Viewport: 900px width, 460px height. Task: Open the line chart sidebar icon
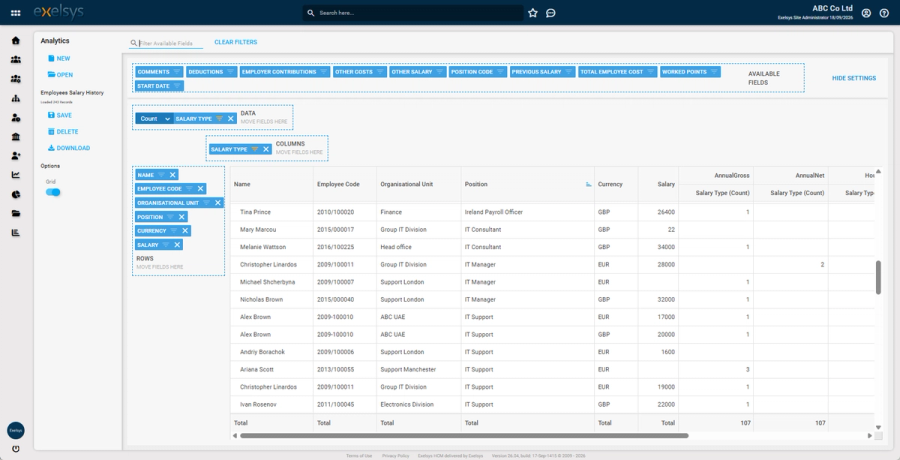click(x=15, y=175)
